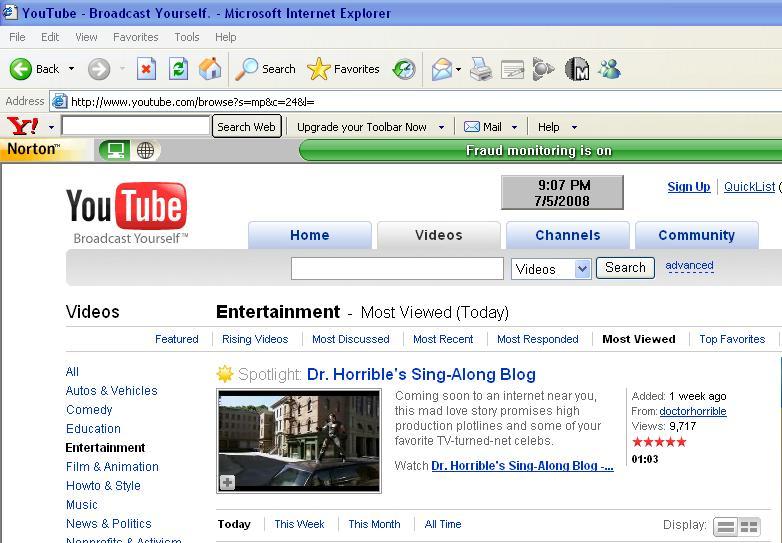Click the YouTube search input field
Image resolution: width=782 pixels, height=543 pixels.
pos(397,268)
